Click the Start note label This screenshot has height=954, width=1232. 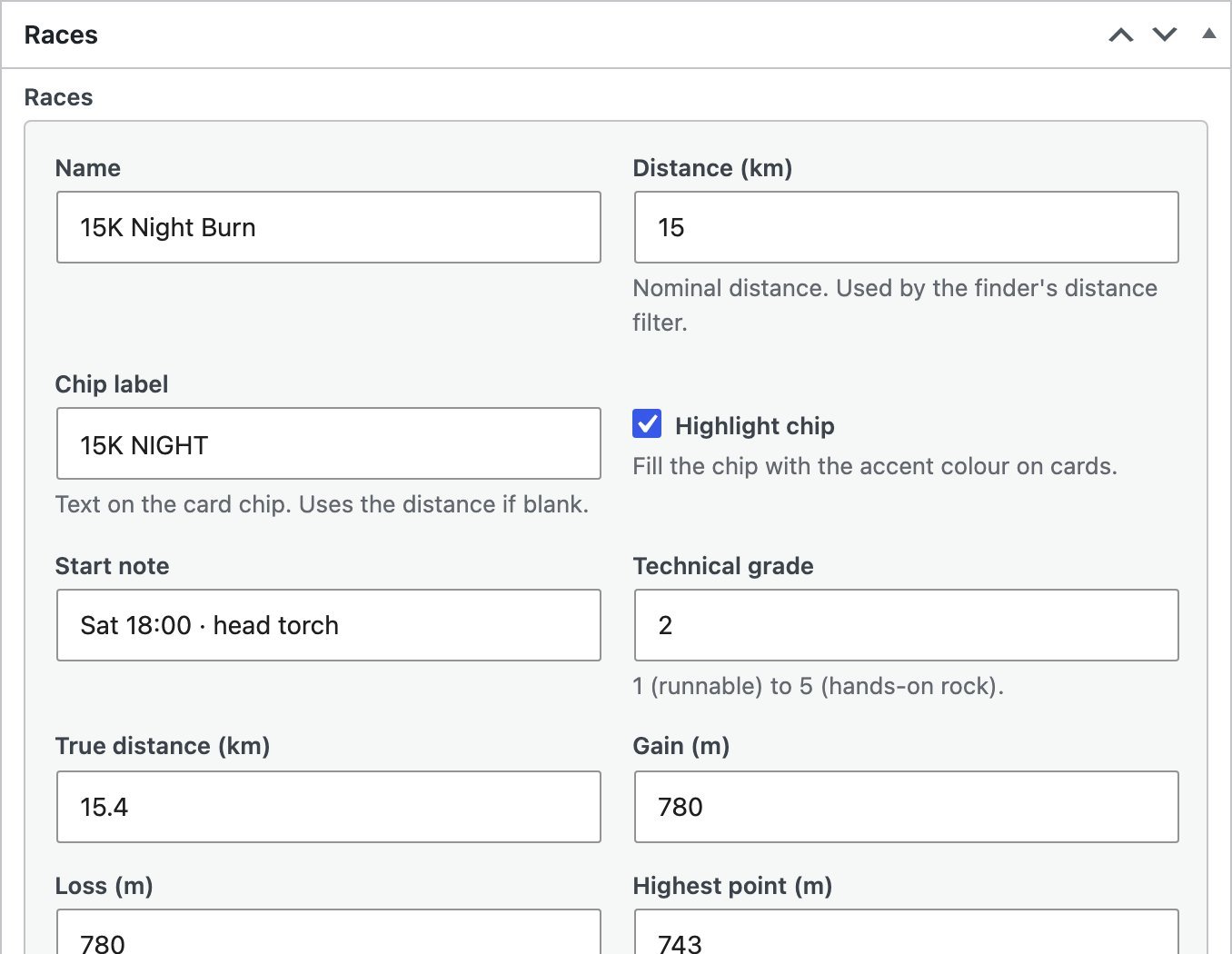(113, 566)
